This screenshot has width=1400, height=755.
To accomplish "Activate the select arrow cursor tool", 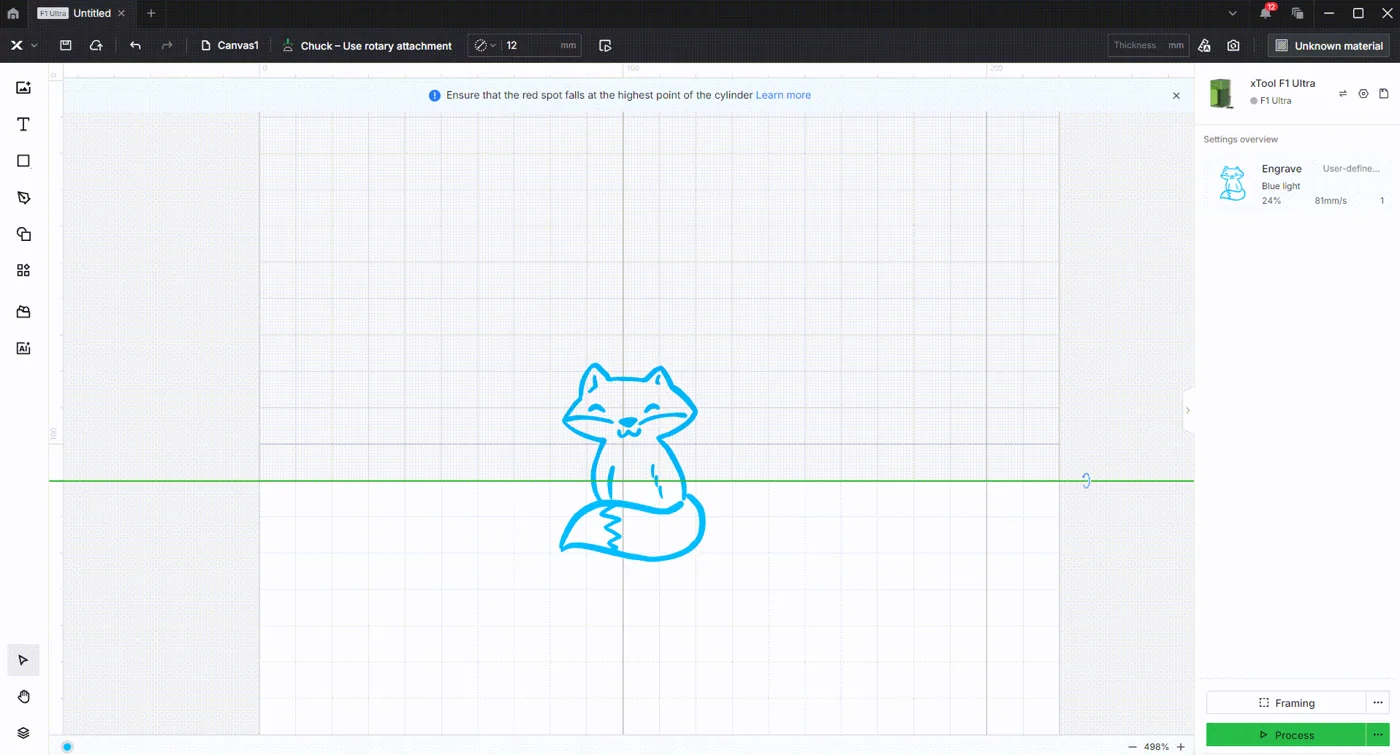I will coord(23,660).
